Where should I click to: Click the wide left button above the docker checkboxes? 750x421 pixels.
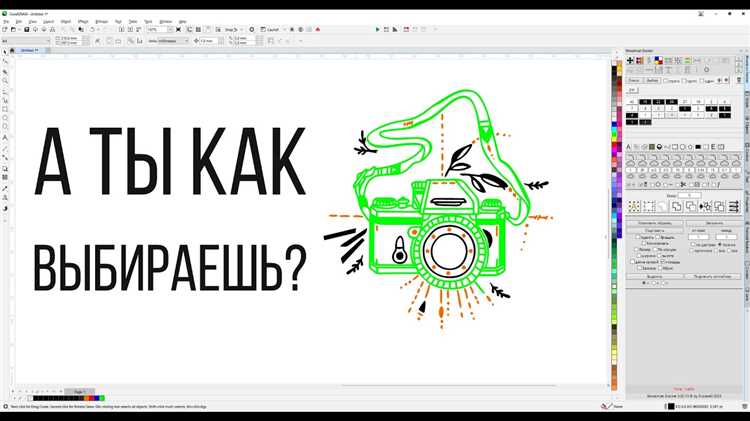pos(654,223)
